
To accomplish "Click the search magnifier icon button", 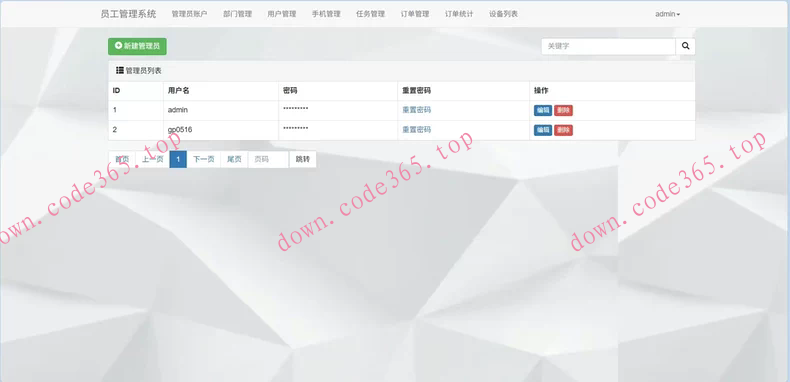I will [x=685, y=46].
